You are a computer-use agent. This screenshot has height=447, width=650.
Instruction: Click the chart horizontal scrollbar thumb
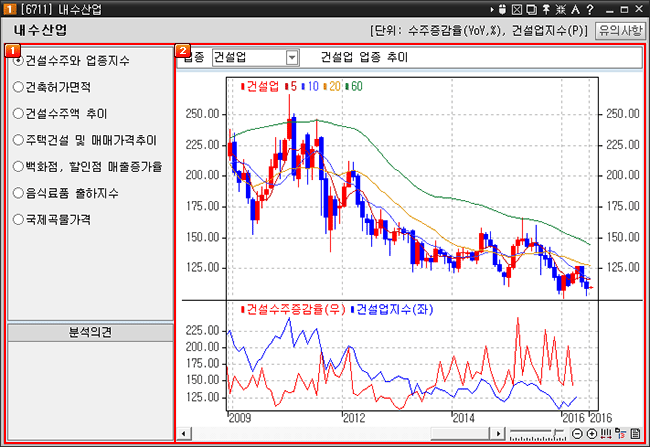[459, 434]
